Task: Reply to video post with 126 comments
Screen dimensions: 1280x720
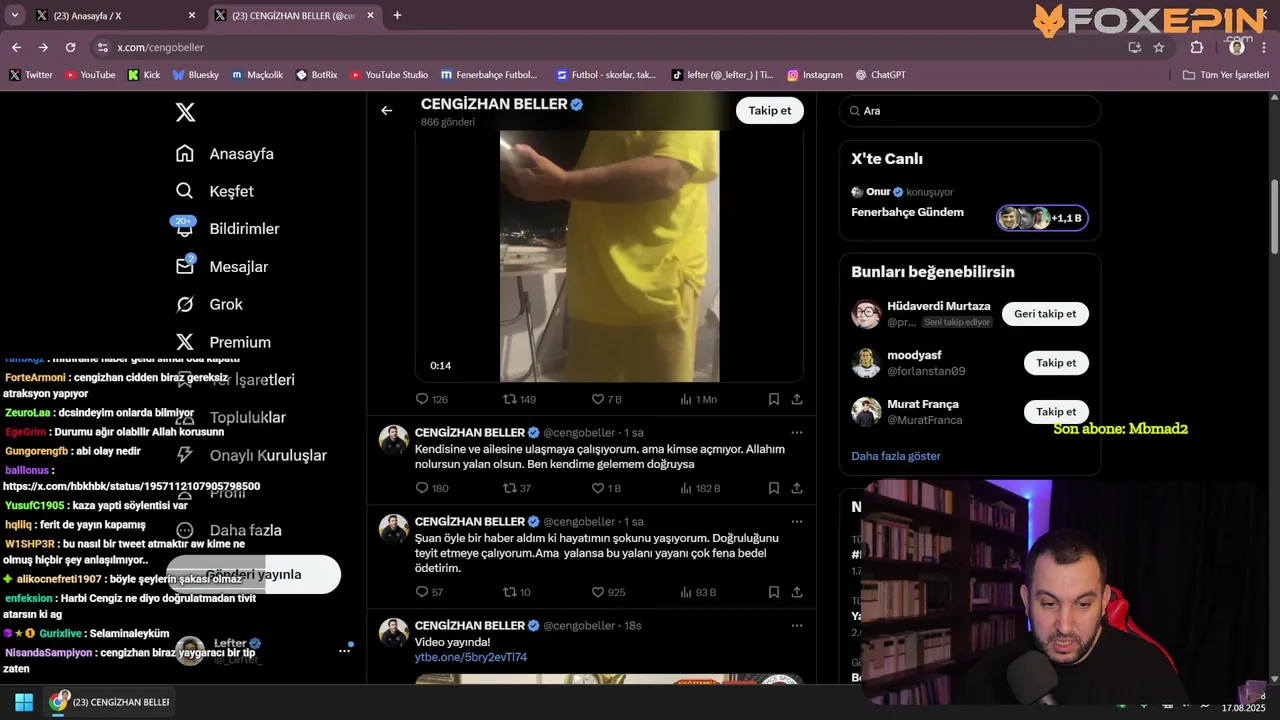Action: 431,399
